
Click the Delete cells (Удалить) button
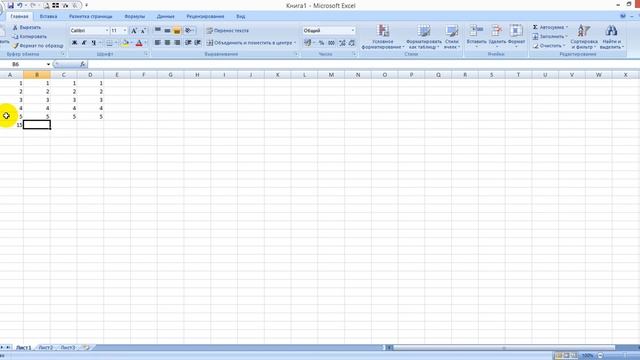point(497,36)
